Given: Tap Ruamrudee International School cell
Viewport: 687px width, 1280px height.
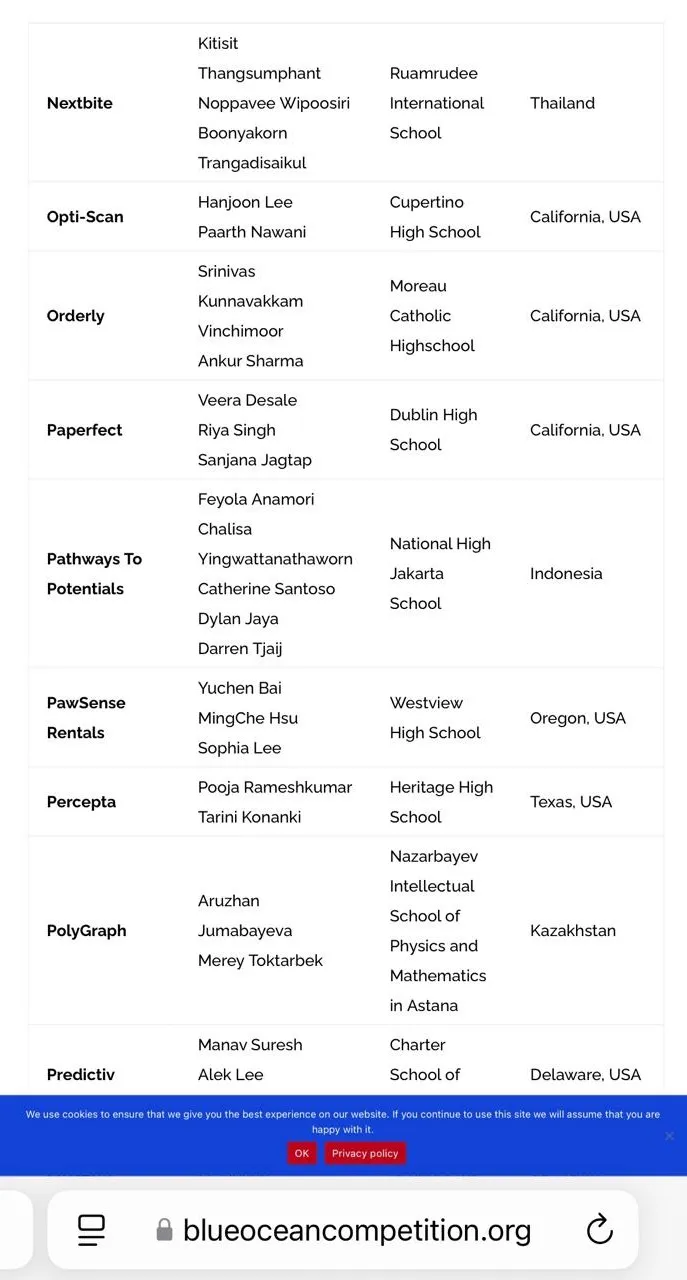Looking at the screenshot, I should pyautogui.click(x=437, y=103).
